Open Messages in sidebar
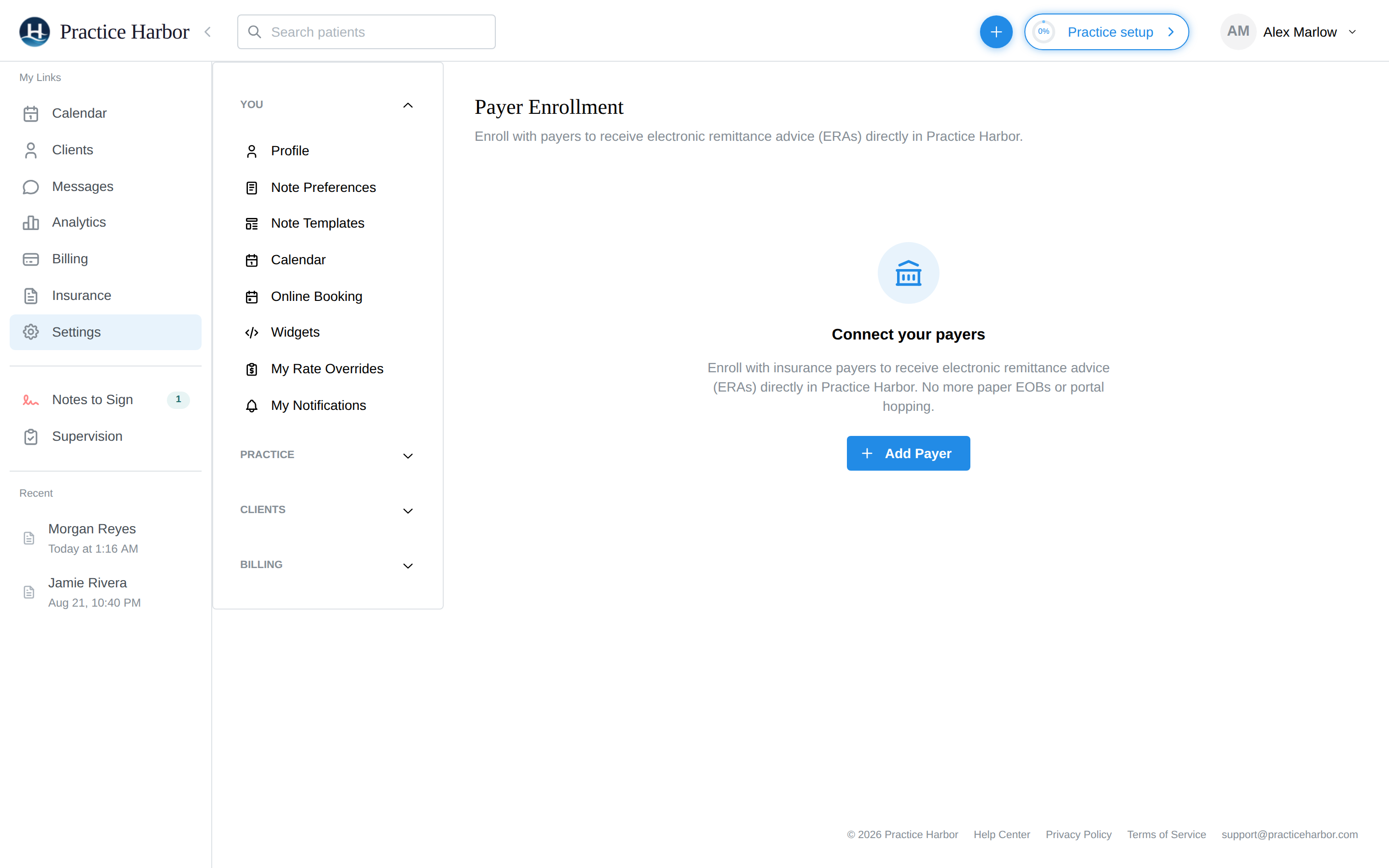 pos(106,187)
